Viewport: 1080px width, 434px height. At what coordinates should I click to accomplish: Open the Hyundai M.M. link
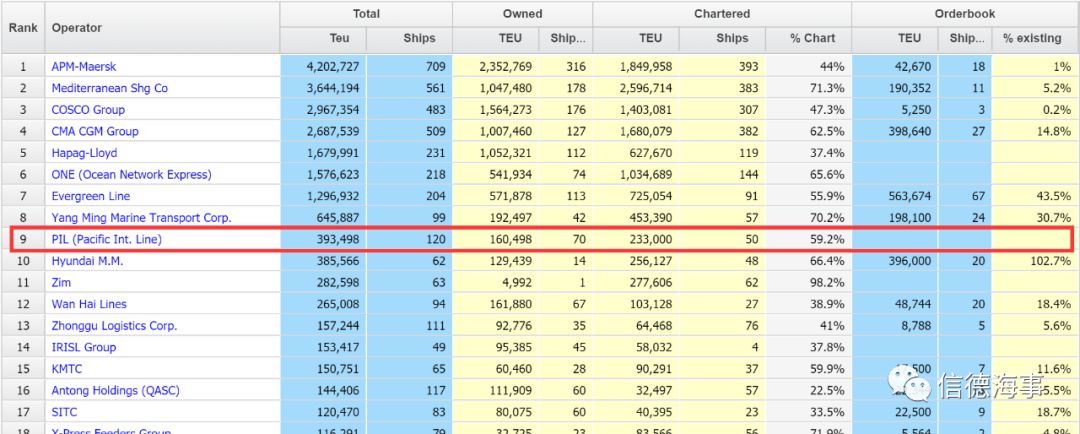pos(87,261)
